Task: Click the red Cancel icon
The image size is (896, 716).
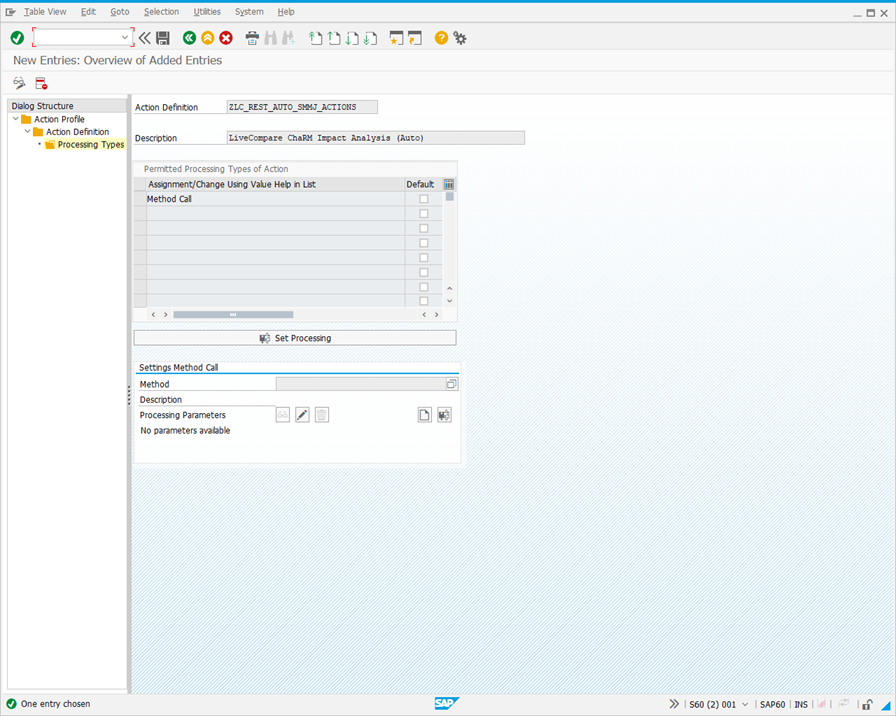Action: (x=224, y=37)
